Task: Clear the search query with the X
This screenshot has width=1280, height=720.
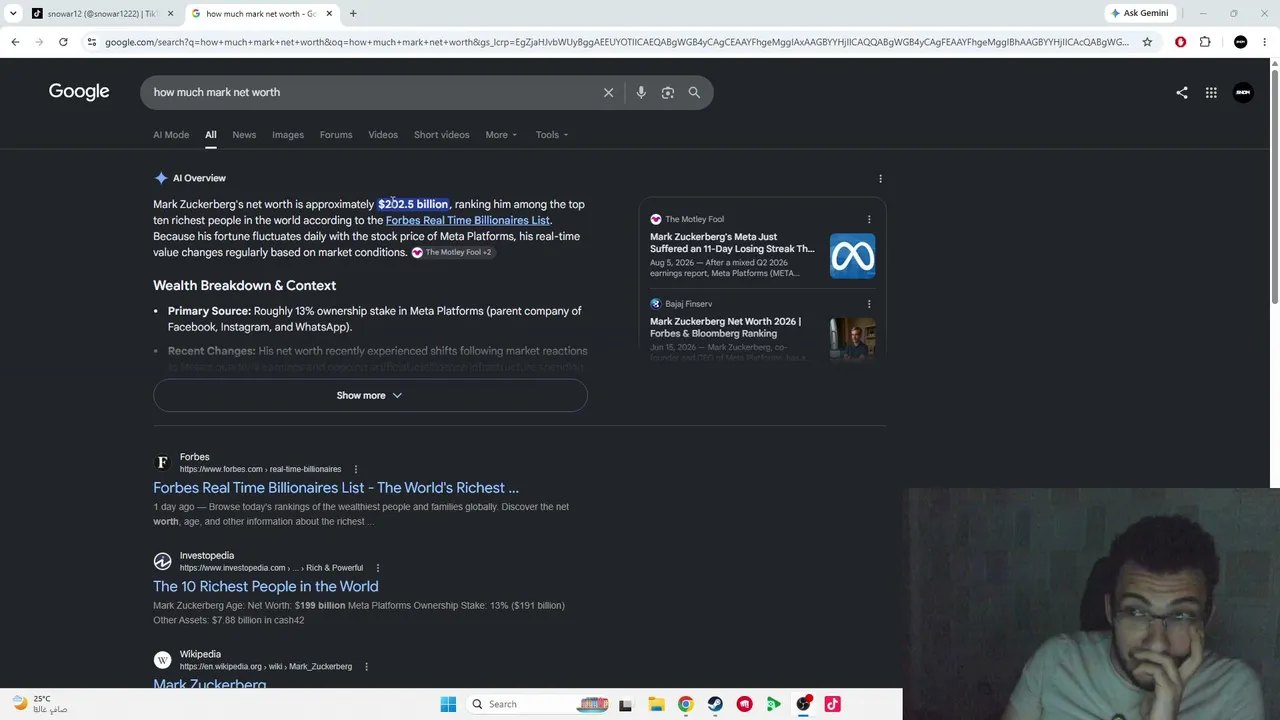Action: (608, 92)
